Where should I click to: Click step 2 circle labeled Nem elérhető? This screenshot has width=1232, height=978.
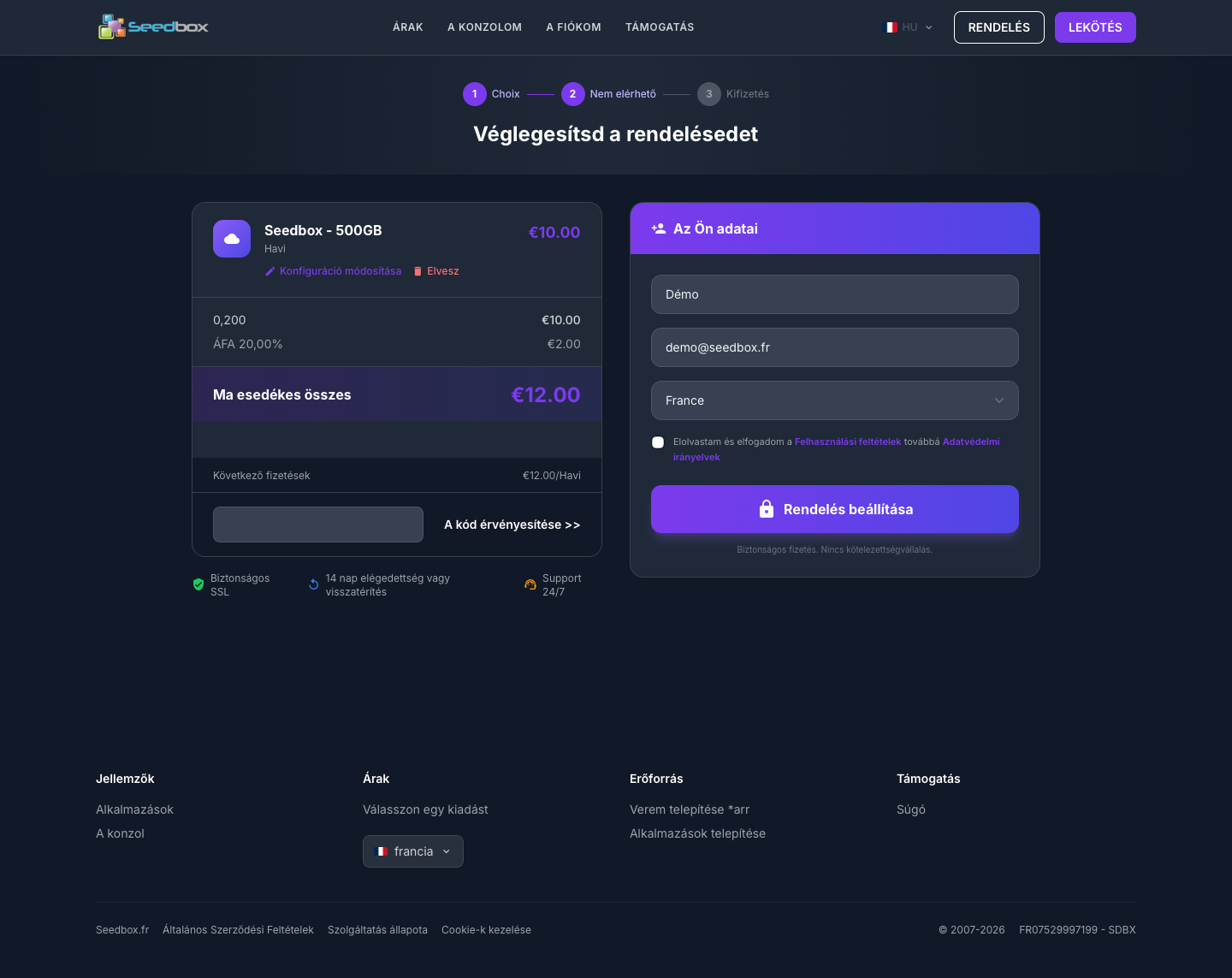(573, 94)
